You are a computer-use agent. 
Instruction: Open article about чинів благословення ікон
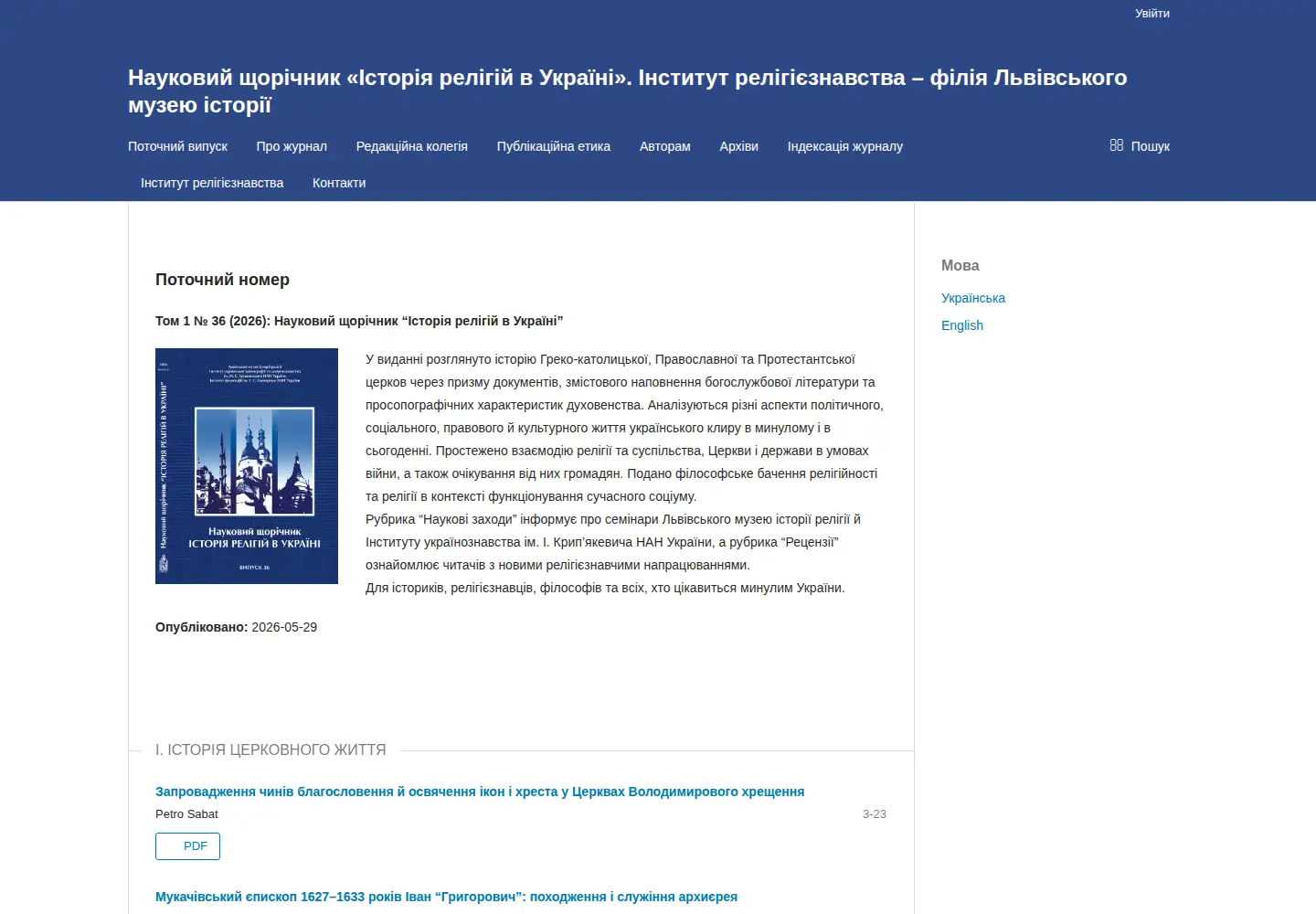[480, 792]
